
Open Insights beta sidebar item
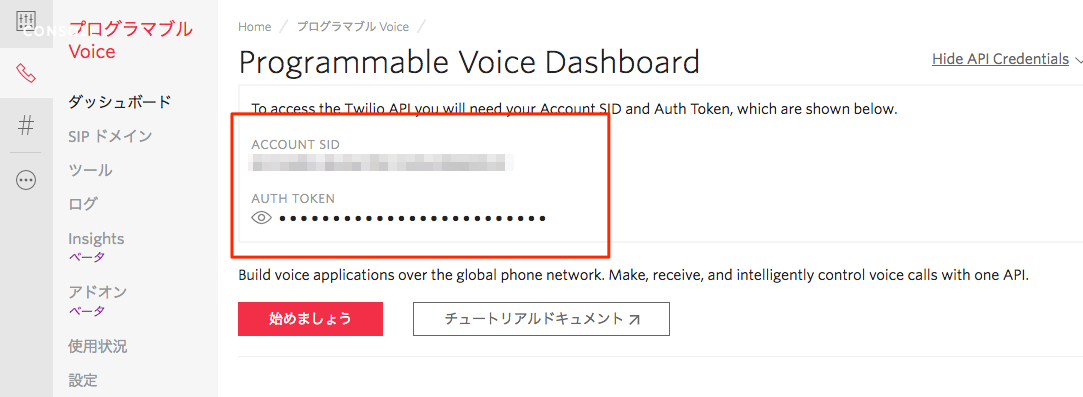pos(96,247)
